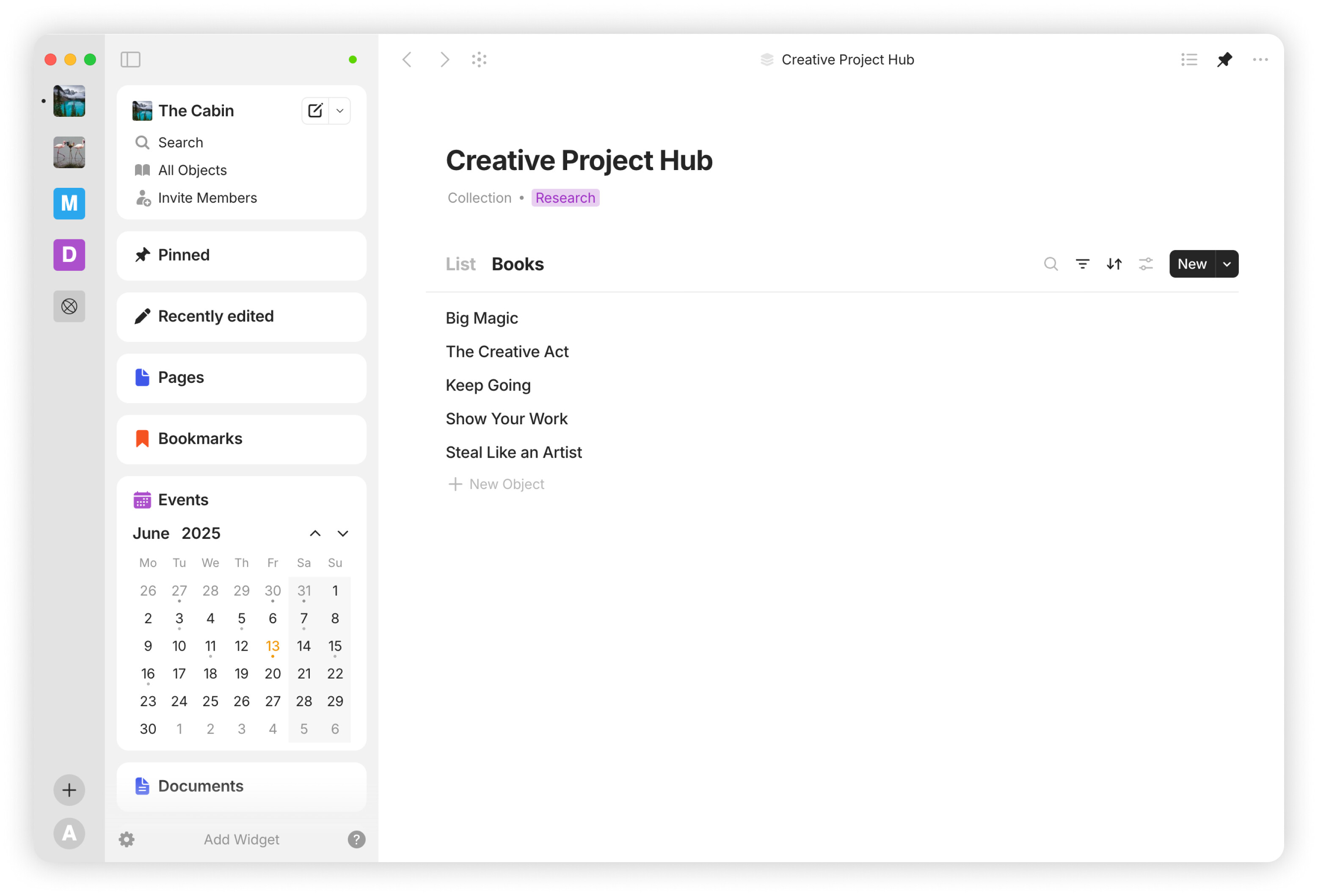Screen dimensions: 1318x896
Task: Open the table of contents icon
Action: [x=1188, y=60]
